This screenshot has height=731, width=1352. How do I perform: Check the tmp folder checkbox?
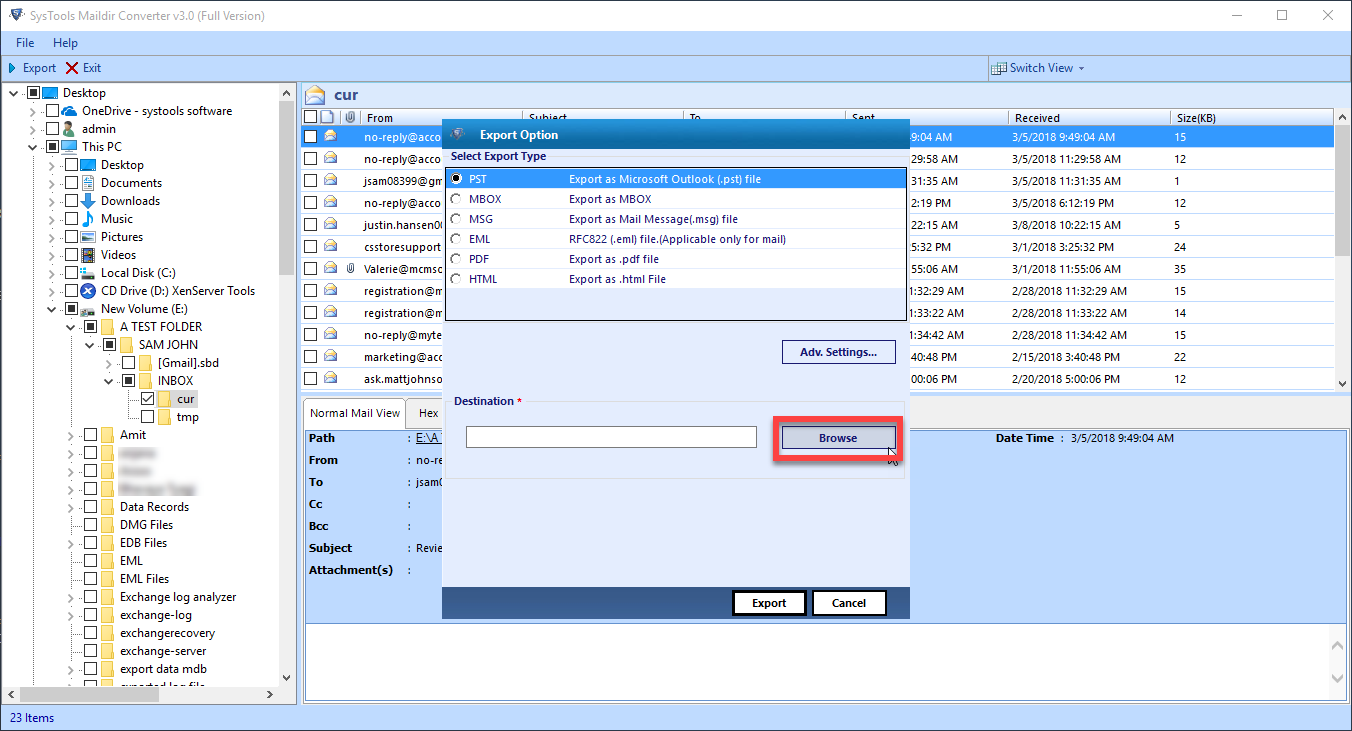coord(147,417)
